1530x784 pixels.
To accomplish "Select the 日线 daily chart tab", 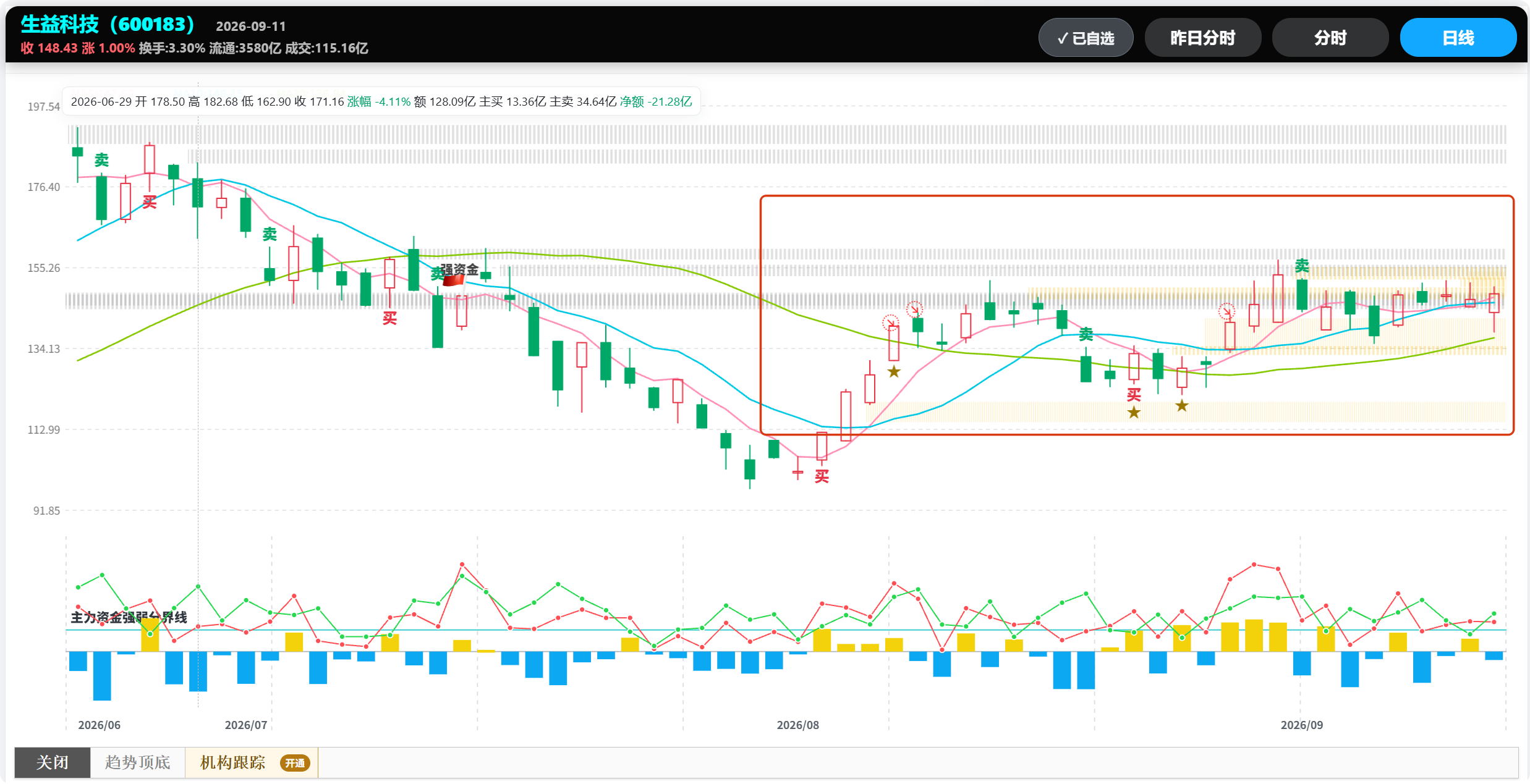I will 1458,38.
